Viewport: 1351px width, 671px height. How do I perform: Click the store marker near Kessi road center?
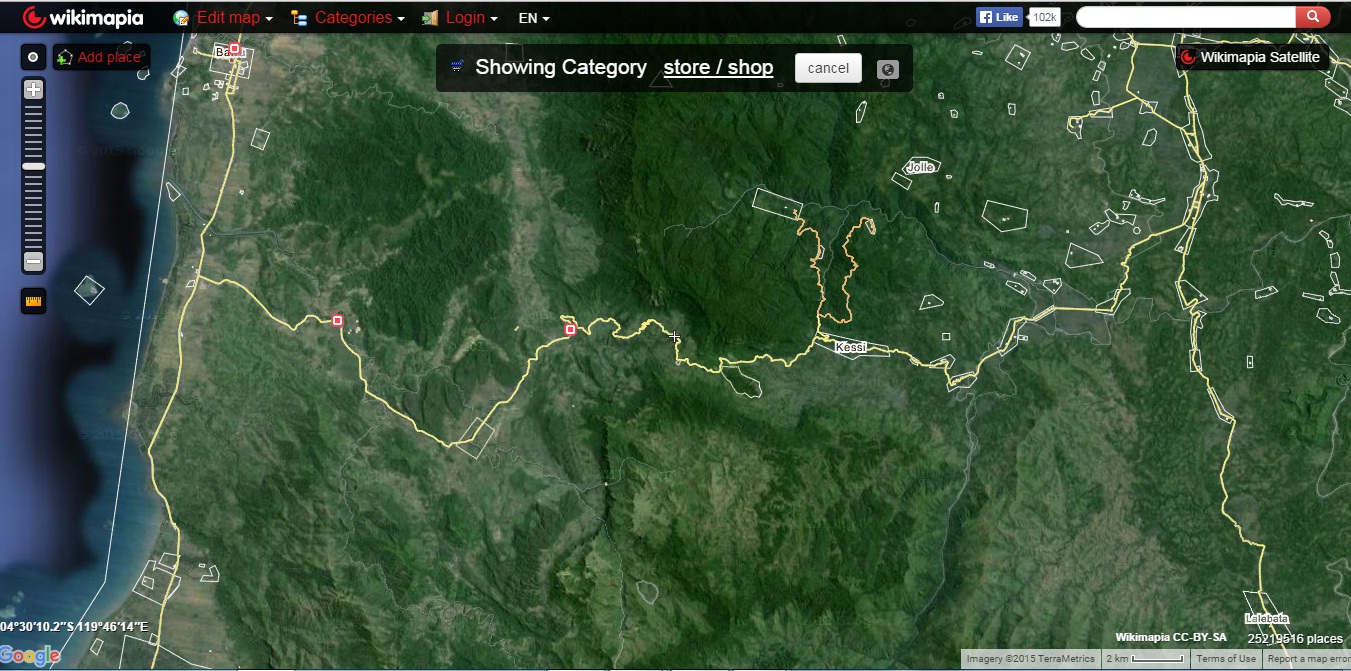570,330
